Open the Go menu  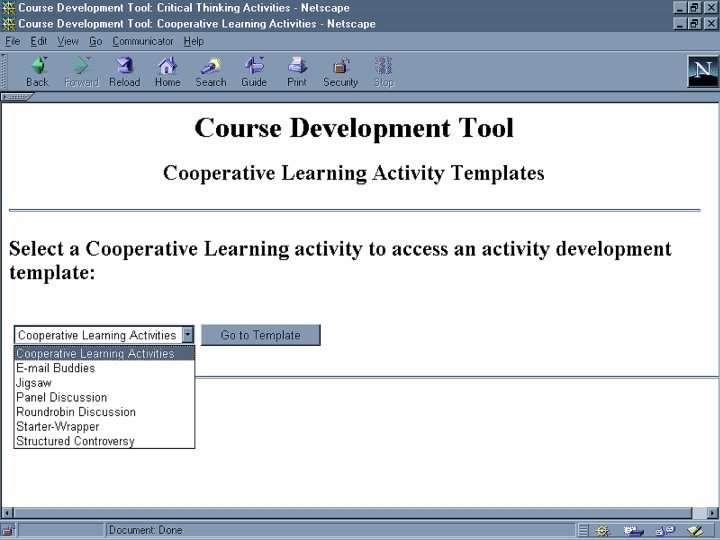coord(96,41)
